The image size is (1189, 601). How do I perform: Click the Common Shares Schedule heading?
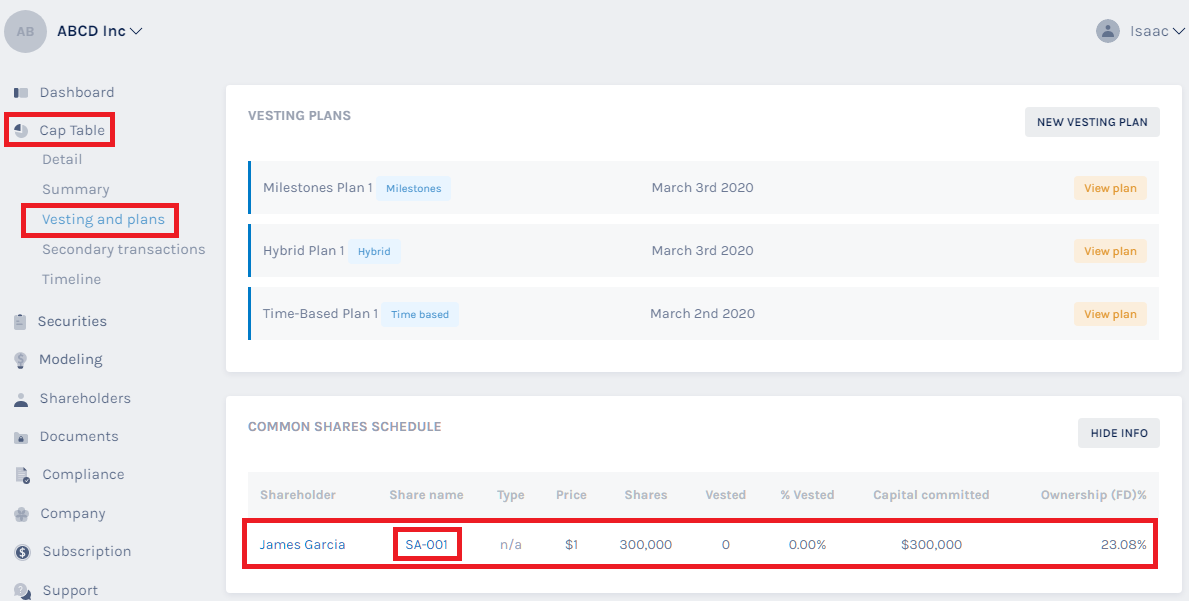pyautogui.click(x=344, y=427)
